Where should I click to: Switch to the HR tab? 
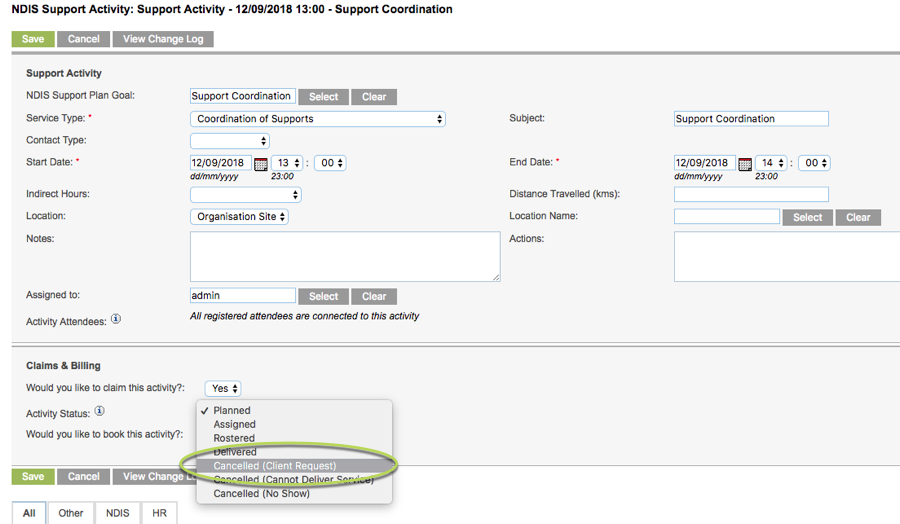160,513
